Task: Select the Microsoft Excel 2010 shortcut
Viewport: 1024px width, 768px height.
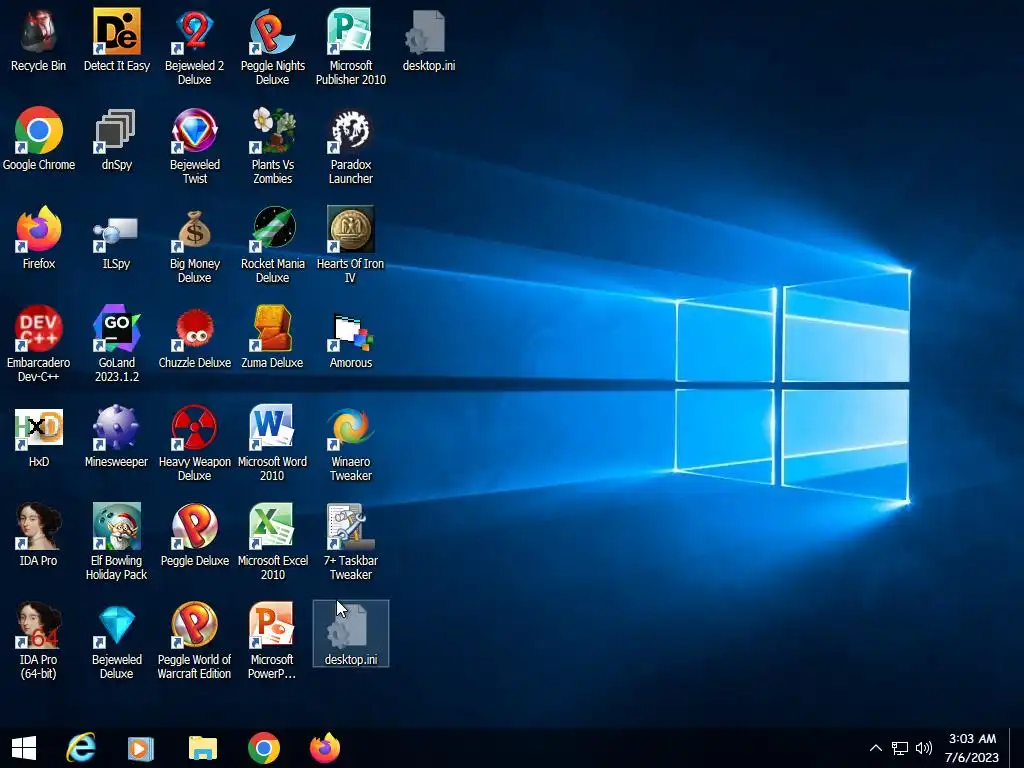Action: [272, 541]
